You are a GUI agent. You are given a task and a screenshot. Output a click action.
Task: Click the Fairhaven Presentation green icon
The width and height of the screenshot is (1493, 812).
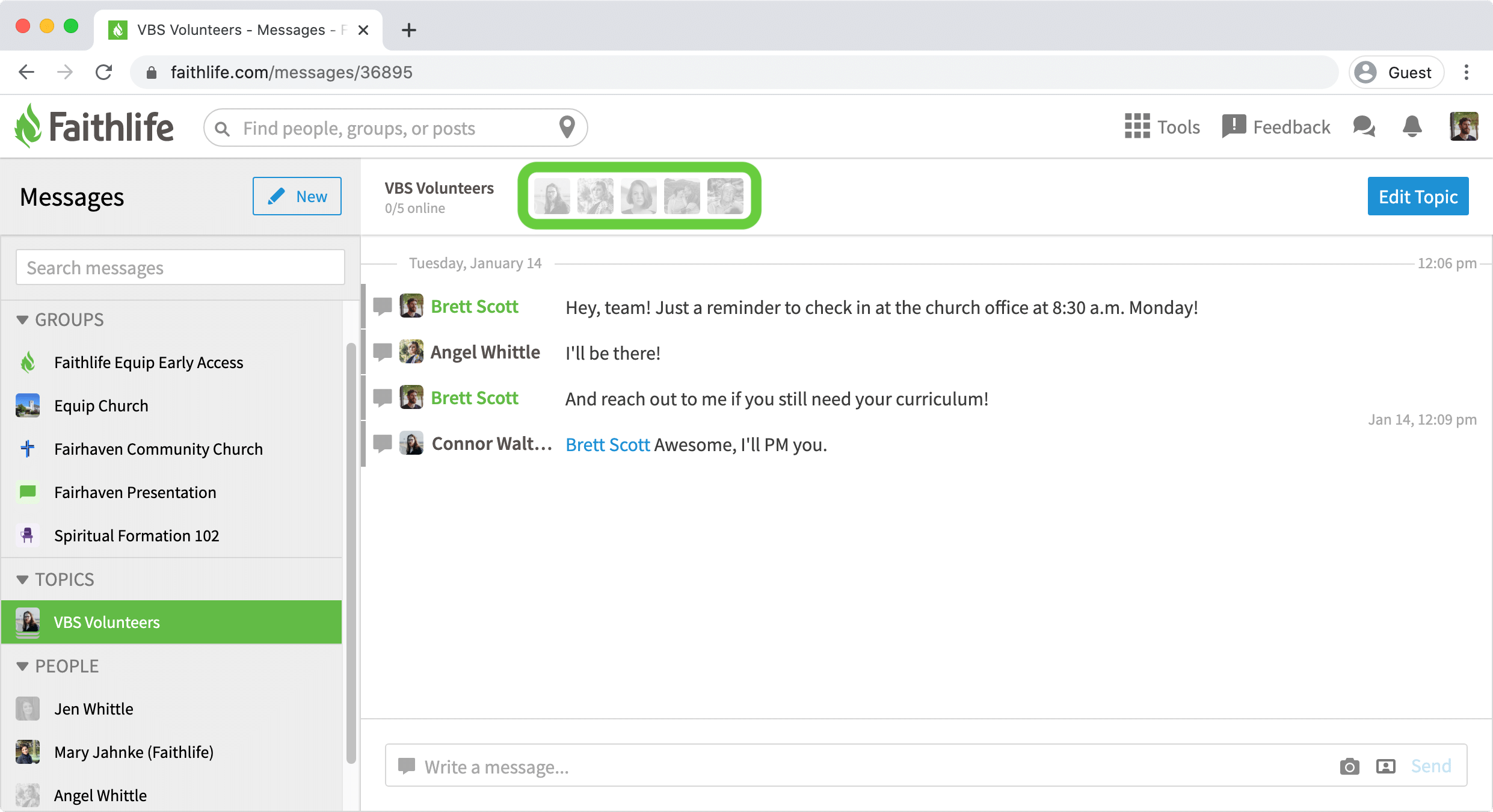pos(28,493)
